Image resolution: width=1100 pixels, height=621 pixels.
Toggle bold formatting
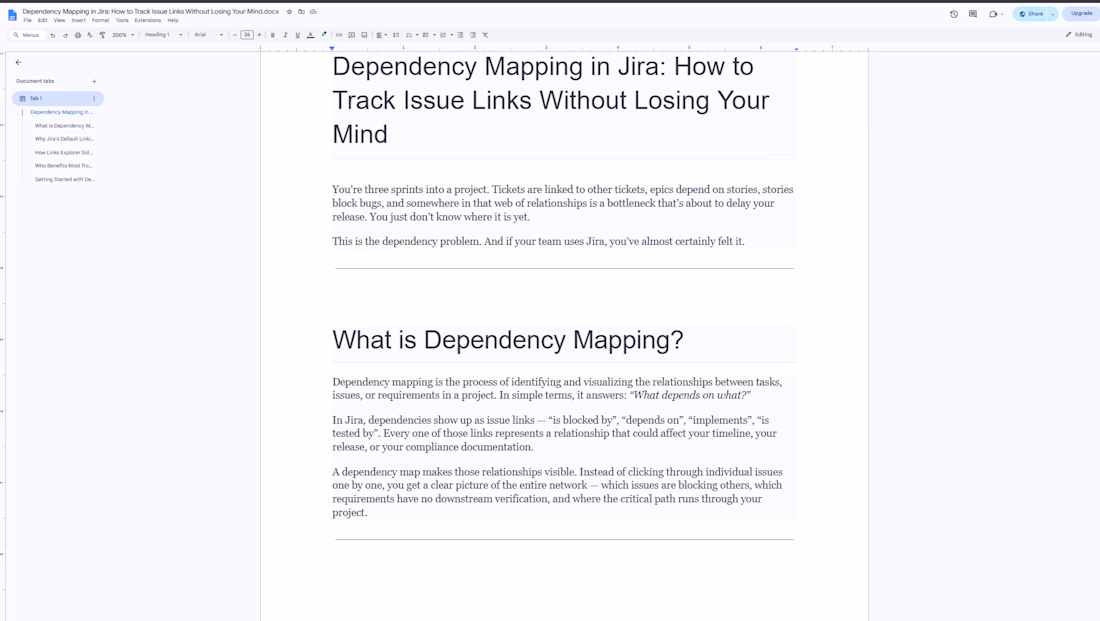coord(273,35)
